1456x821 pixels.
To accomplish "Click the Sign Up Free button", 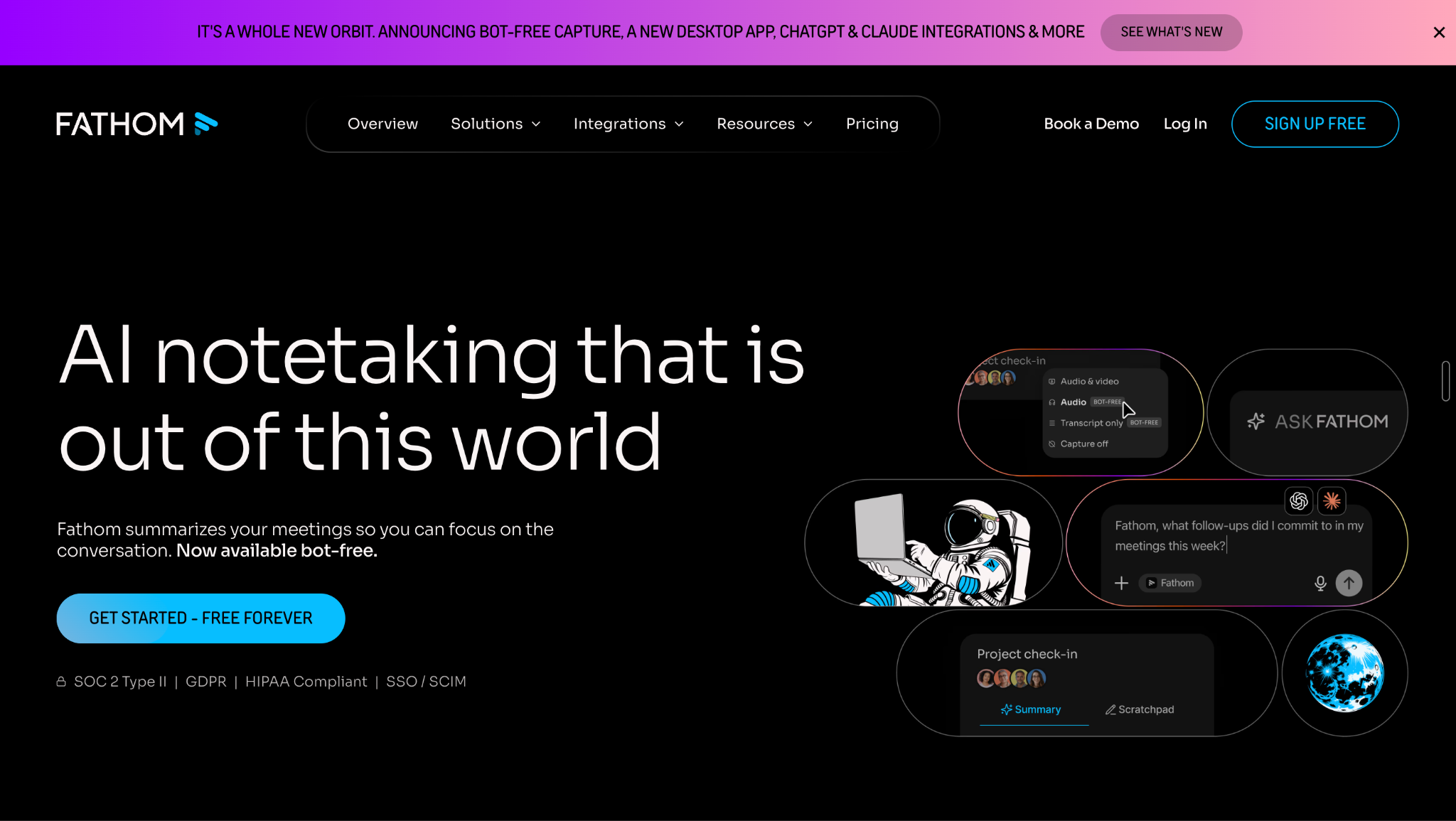I will tap(1315, 124).
